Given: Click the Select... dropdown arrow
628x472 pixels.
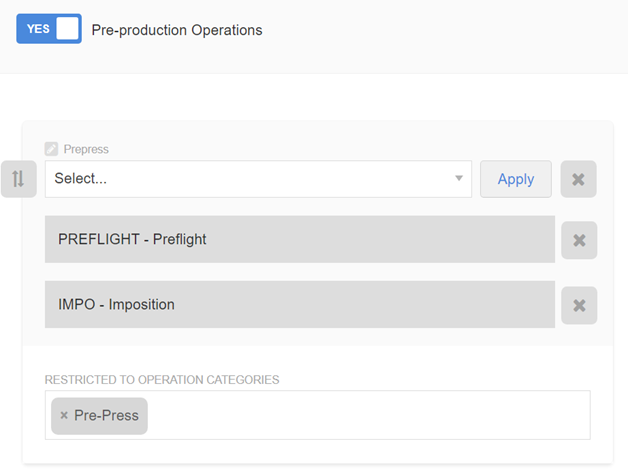Looking at the screenshot, I should point(459,179).
